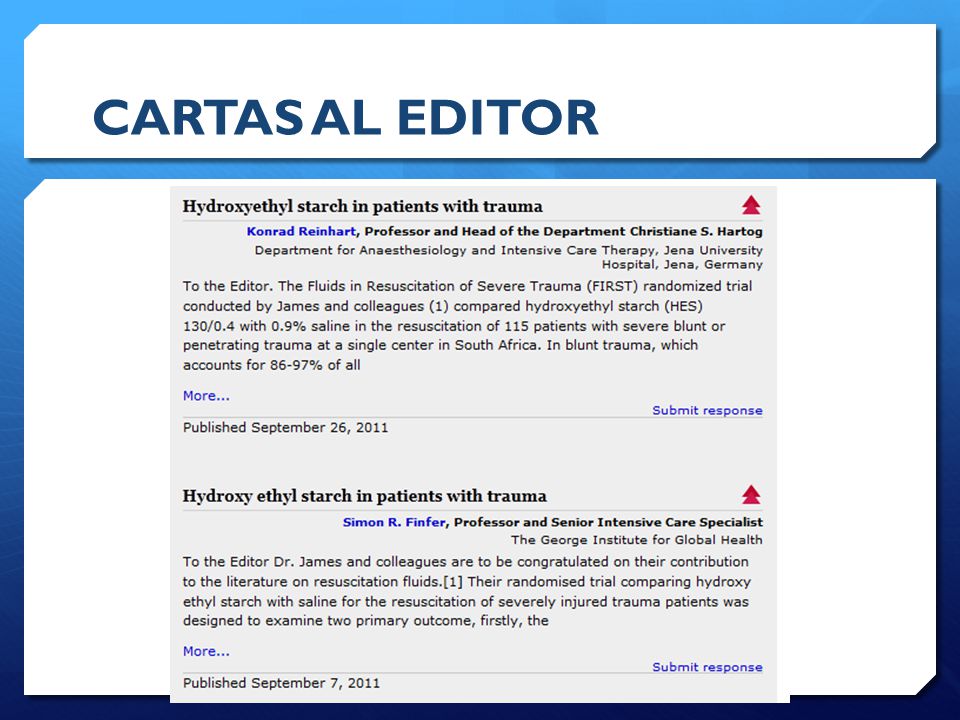Click 'Published September 26, 2011' text

click(x=285, y=427)
